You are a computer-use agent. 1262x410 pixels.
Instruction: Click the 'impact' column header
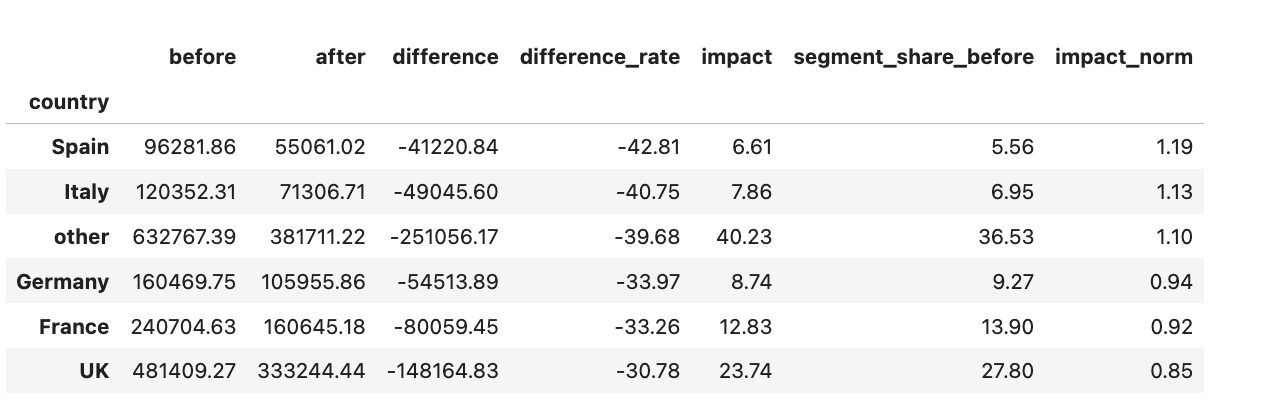736,57
